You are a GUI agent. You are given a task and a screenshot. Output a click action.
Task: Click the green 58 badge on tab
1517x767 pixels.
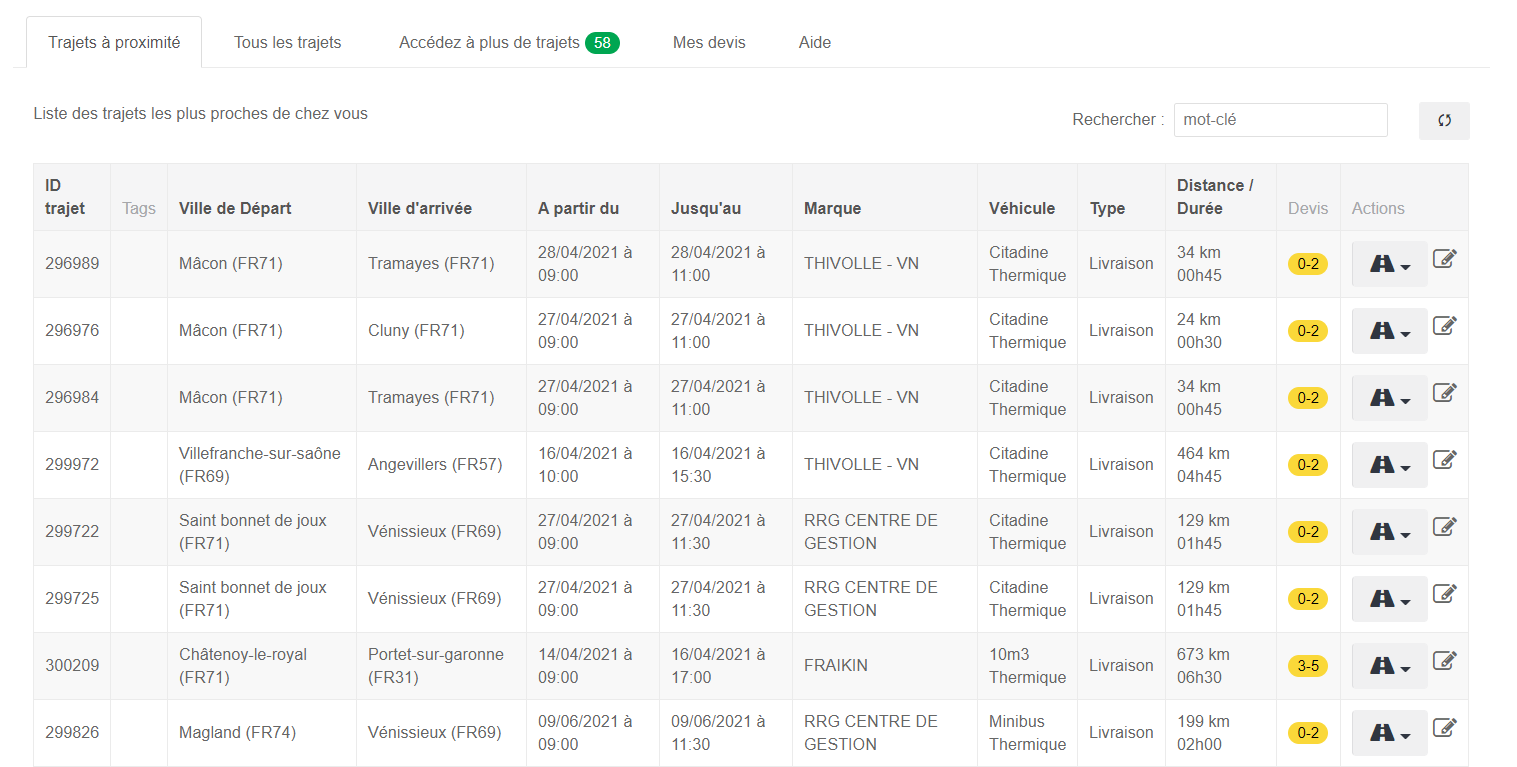[x=602, y=43]
